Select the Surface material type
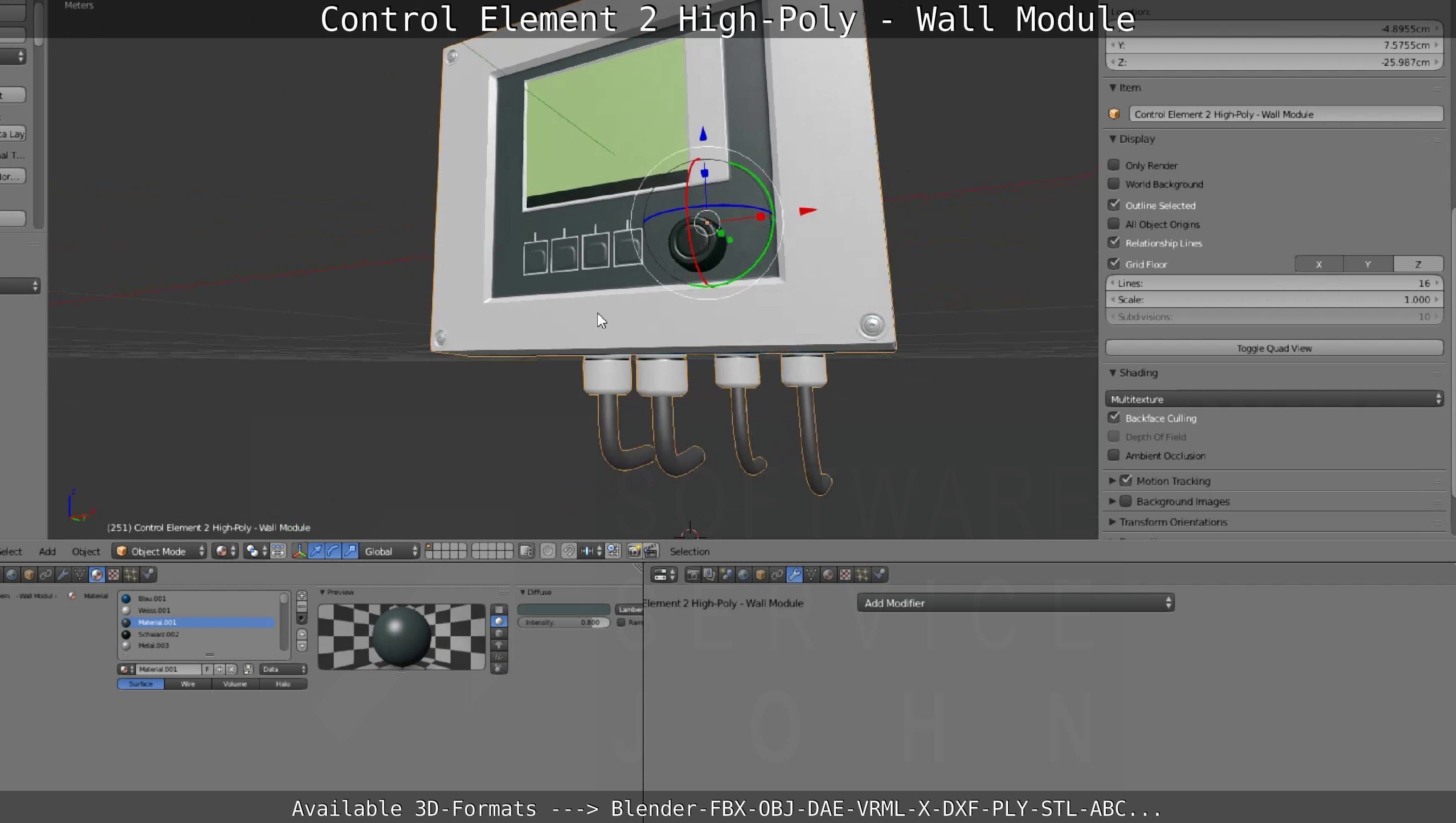The width and height of the screenshot is (1456, 823). (x=141, y=684)
